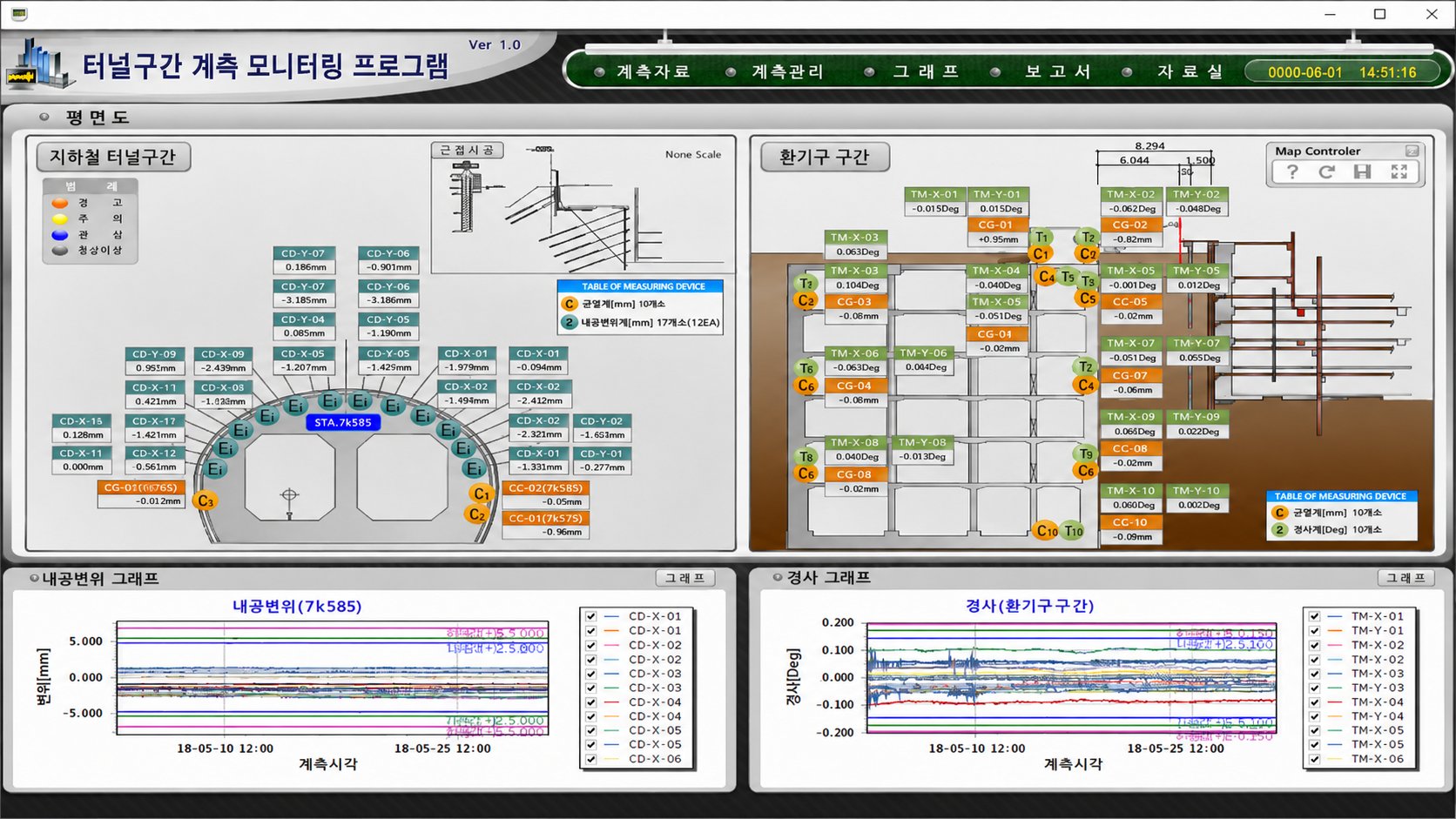Select the green T10 tiltmeter marker
1456x819 pixels.
(1074, 531)
